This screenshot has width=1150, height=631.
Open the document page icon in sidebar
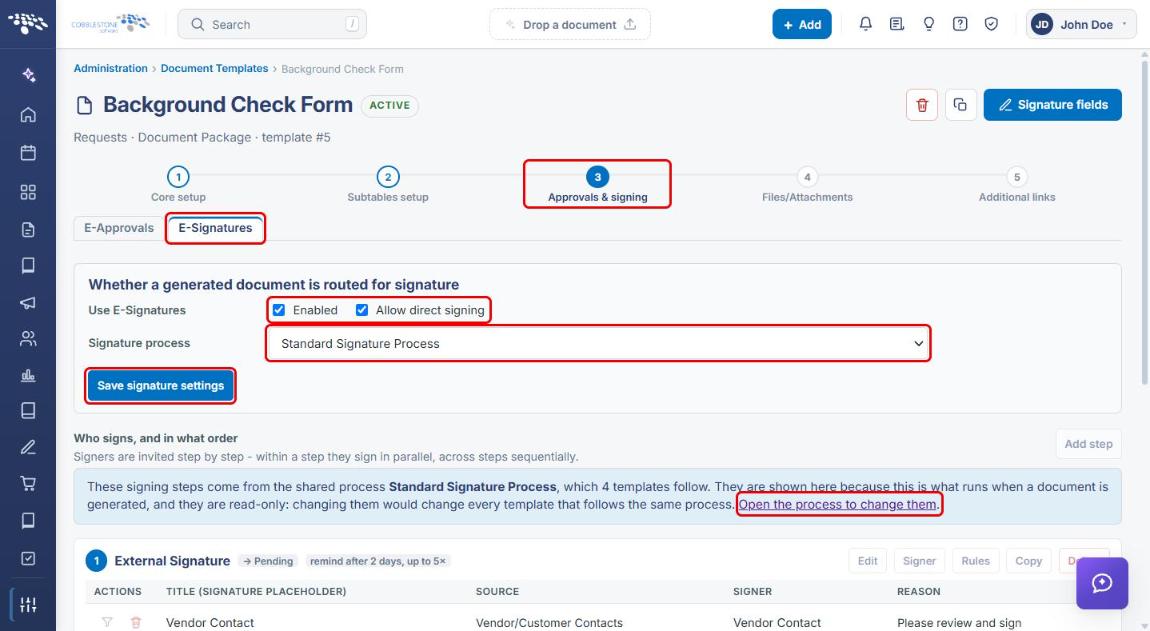28,230
